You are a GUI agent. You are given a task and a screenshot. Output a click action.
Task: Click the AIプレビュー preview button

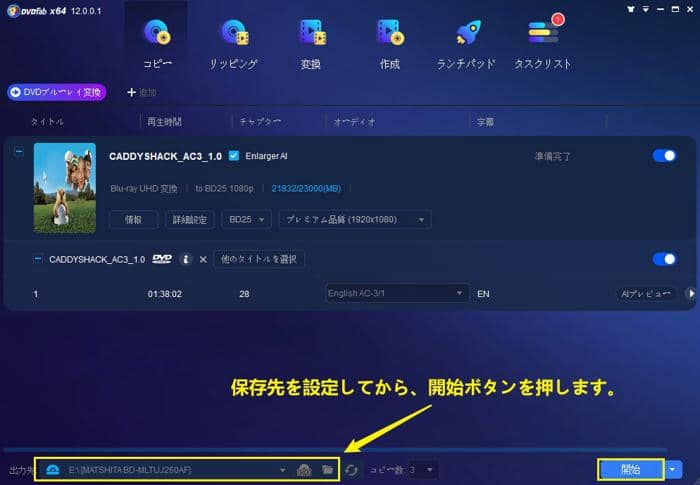[645, 294]
